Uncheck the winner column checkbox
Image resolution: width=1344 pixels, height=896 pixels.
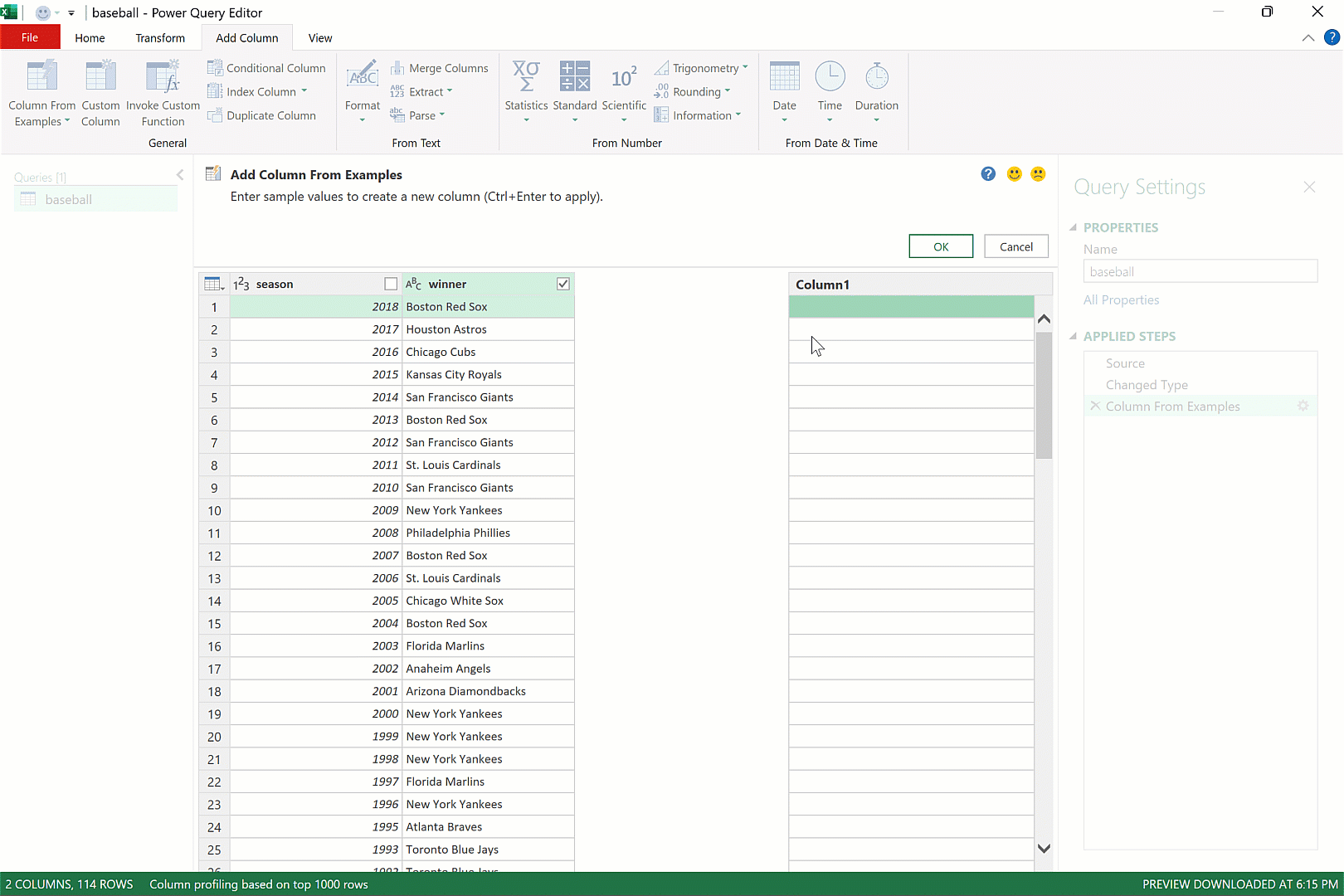(563, 284)
